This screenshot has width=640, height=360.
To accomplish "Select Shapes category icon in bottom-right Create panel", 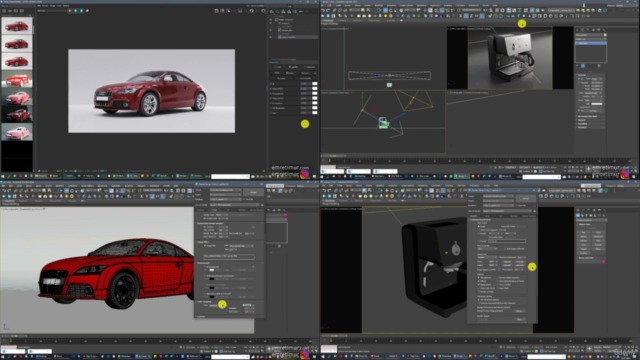I will tap(583, 215).
